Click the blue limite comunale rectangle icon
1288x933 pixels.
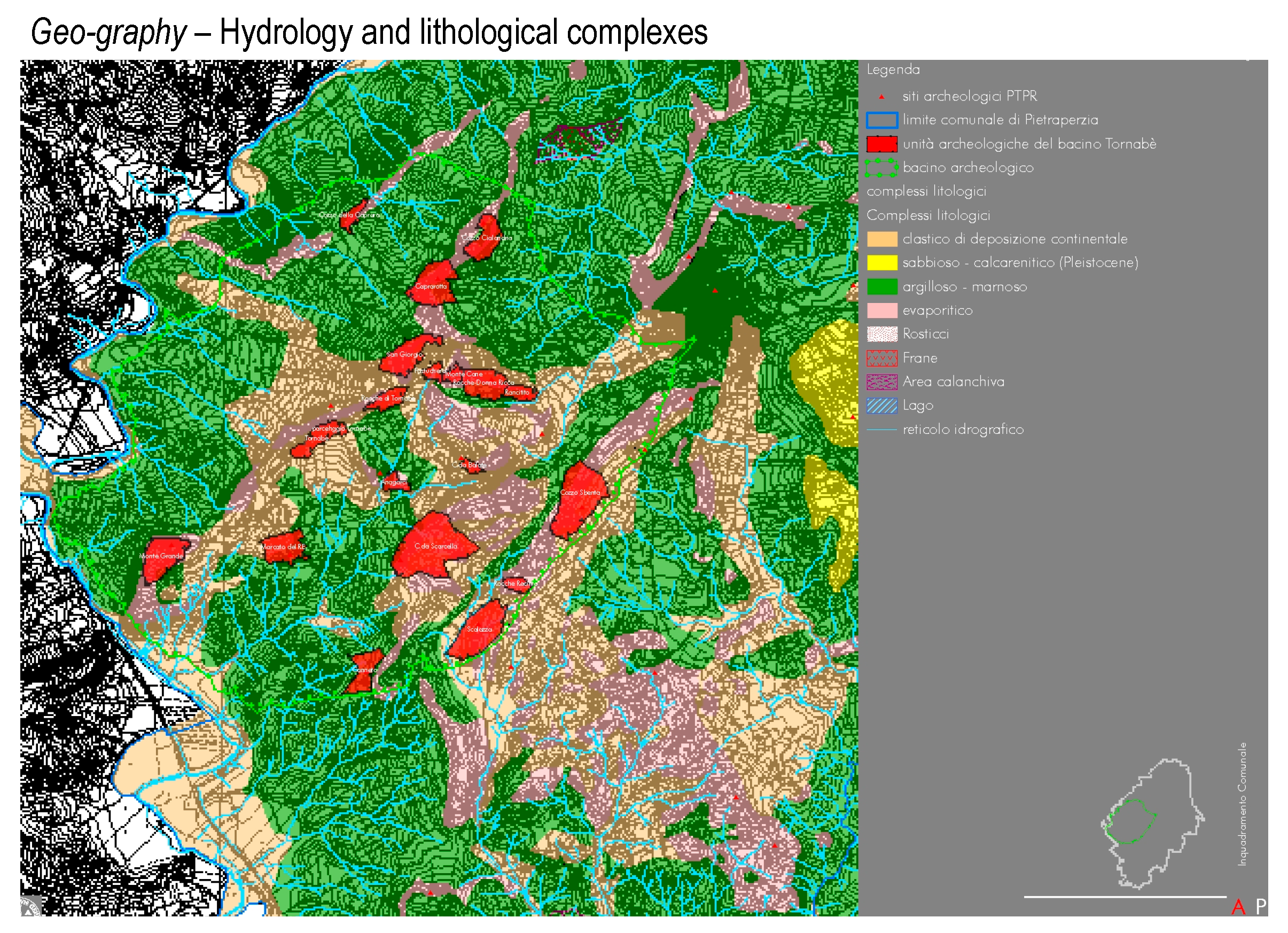click(x=881, y=120)
